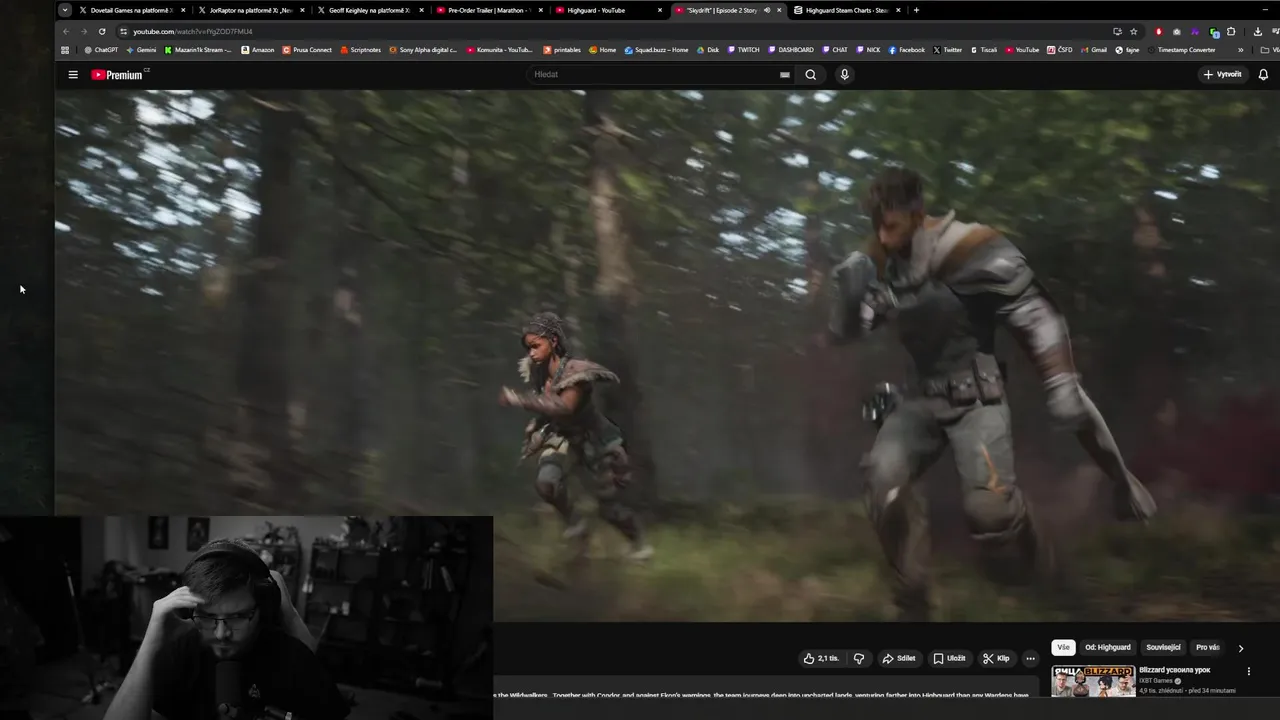The width and height of the screenshot is (1280, 720).
Task: Open the ChatGPT bookmark
Action: tap(101, 50)
